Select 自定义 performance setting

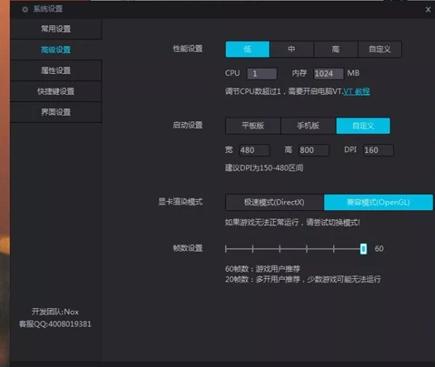[x=380, y=49]
